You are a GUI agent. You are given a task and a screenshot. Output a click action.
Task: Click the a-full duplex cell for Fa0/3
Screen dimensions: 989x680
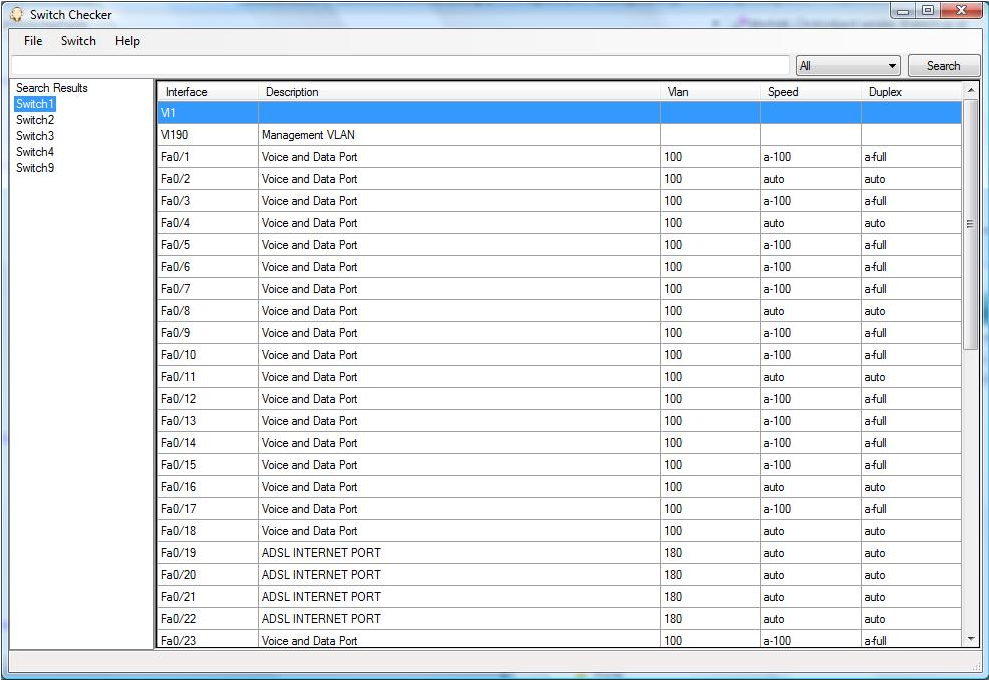(x=911, y=201)
